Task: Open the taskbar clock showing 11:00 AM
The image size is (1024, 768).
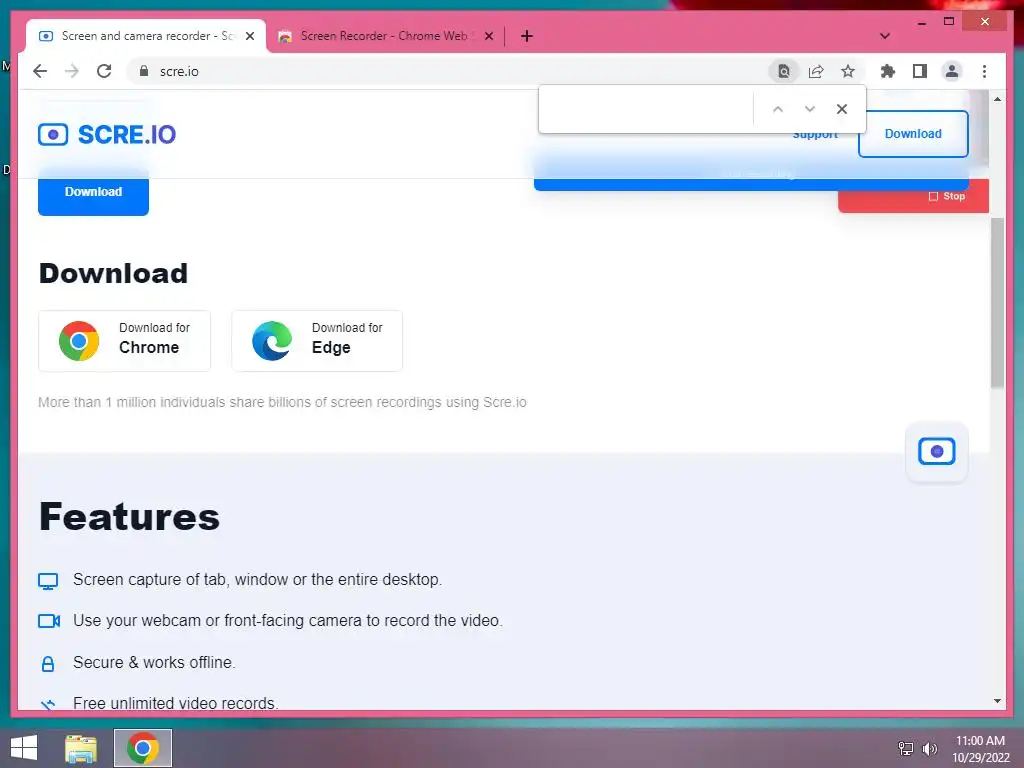Action: click(980, 748)
